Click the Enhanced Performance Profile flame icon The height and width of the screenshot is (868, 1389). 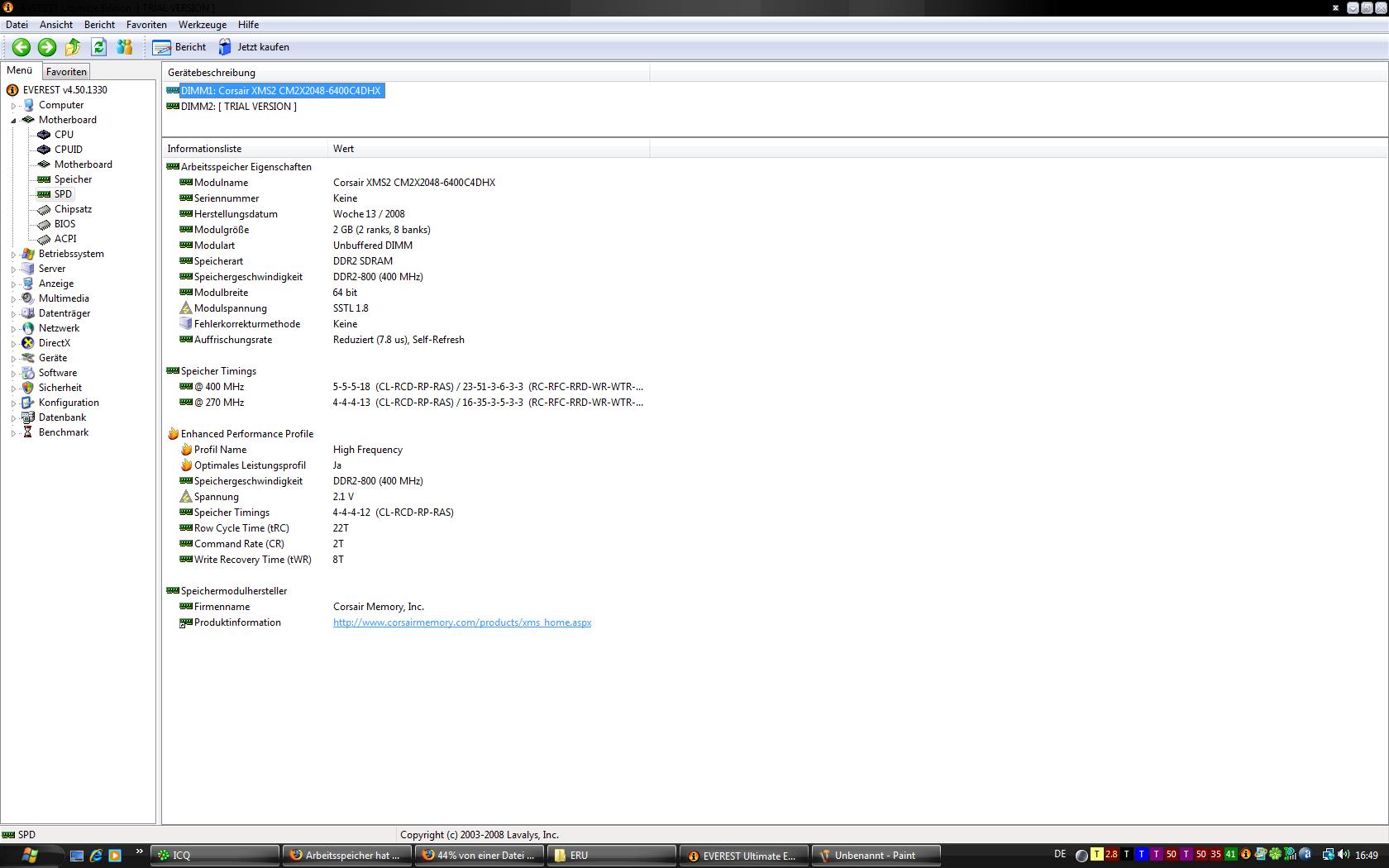click(173, 434)
